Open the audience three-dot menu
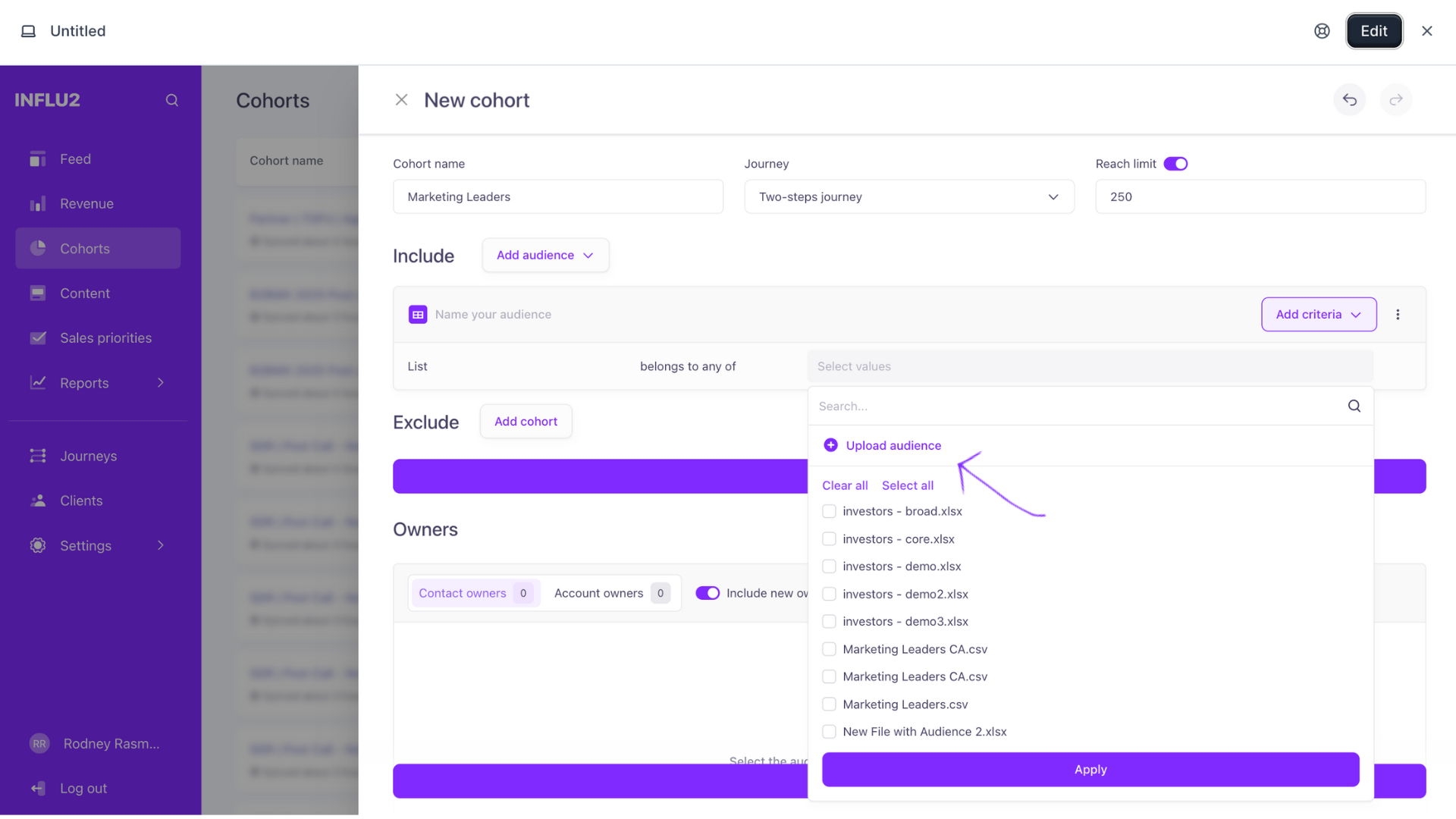The width and height of the screenshot is (1456, 819). coord(1398,314)
